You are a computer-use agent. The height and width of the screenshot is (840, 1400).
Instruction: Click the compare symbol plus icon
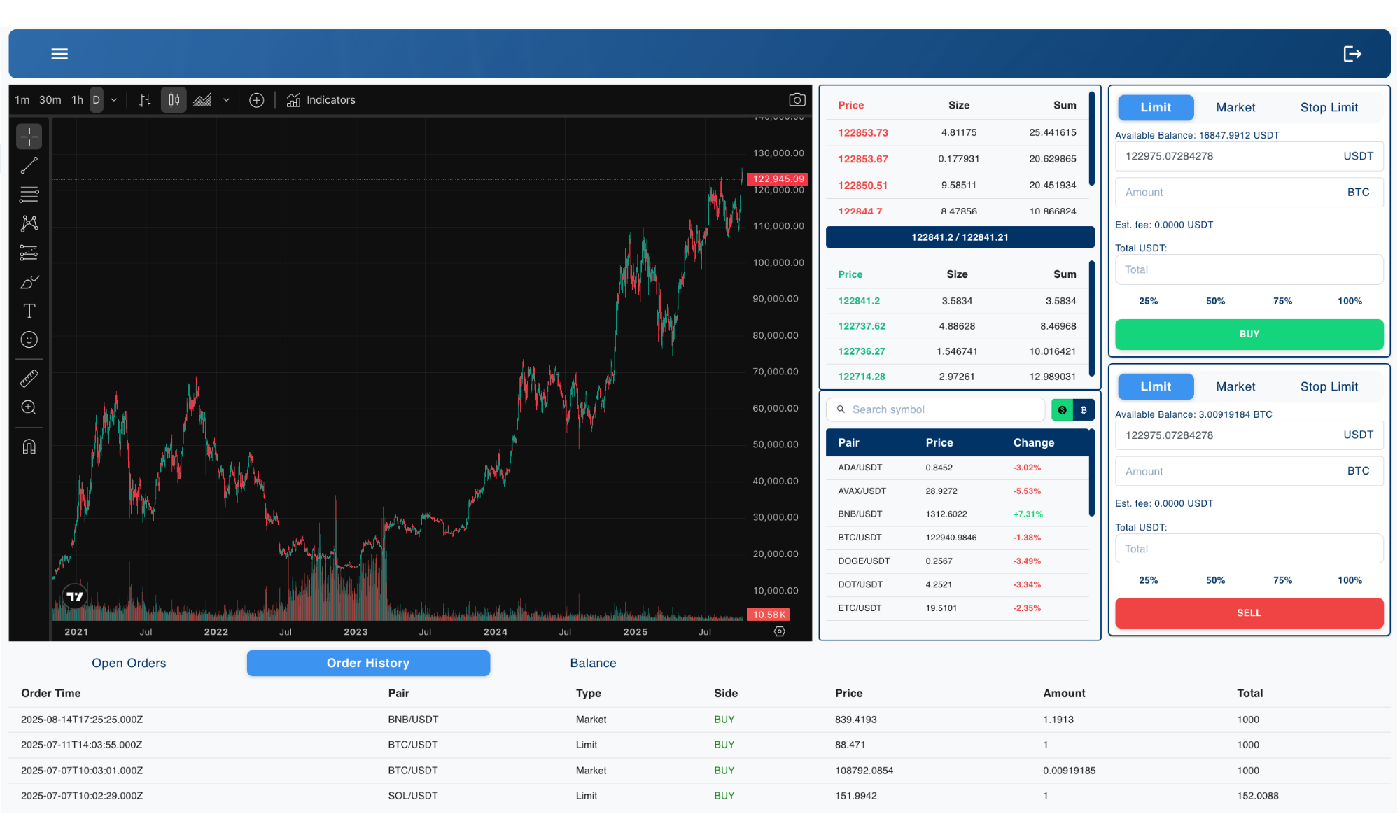(x=257, y=100)
